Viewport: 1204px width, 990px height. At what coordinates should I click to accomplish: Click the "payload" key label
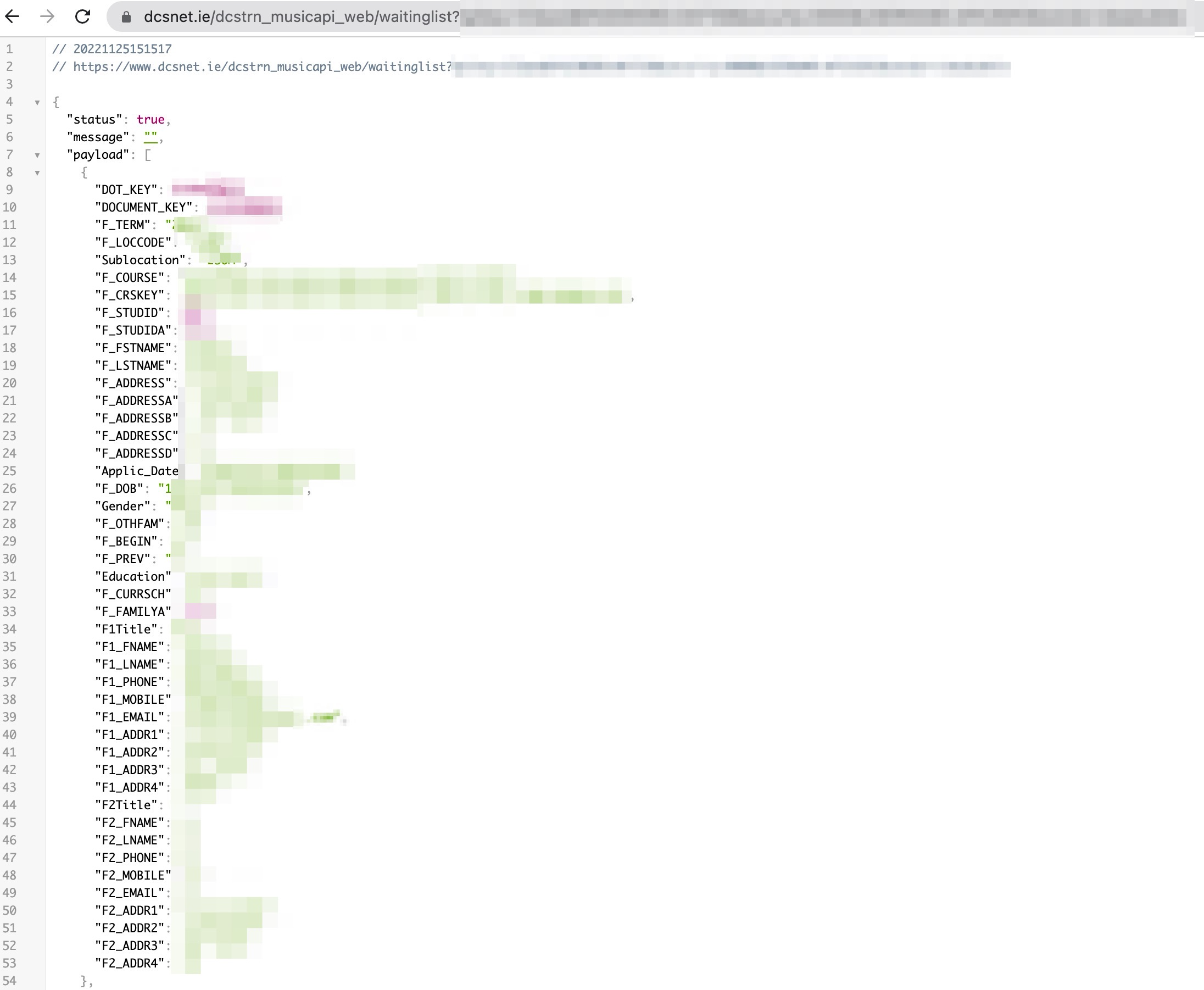97,155
